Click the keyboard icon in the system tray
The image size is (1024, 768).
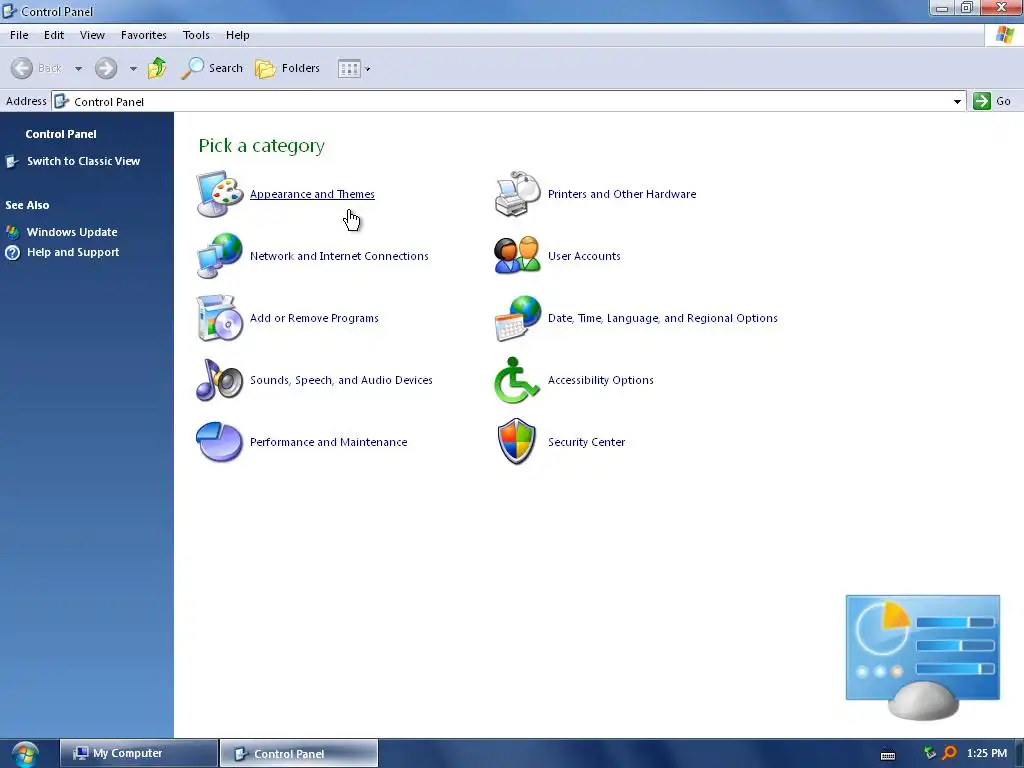[888, 754]
